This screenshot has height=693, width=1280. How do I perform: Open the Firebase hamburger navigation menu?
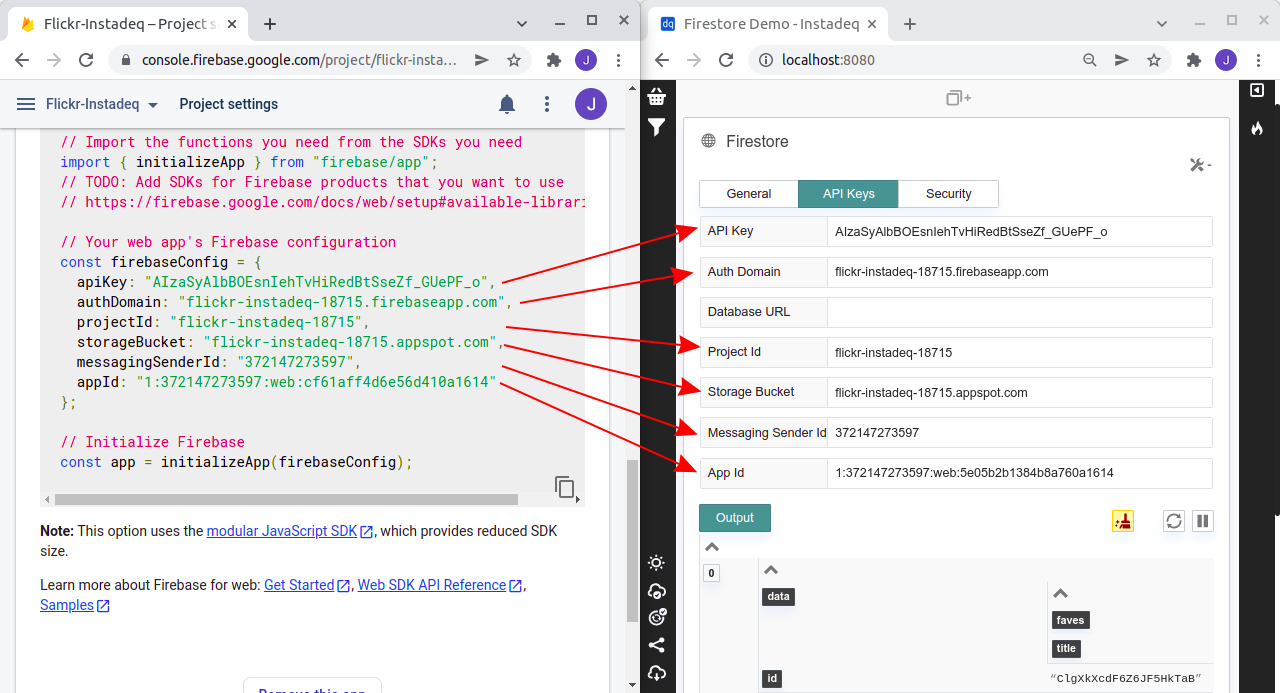point(26,104)
